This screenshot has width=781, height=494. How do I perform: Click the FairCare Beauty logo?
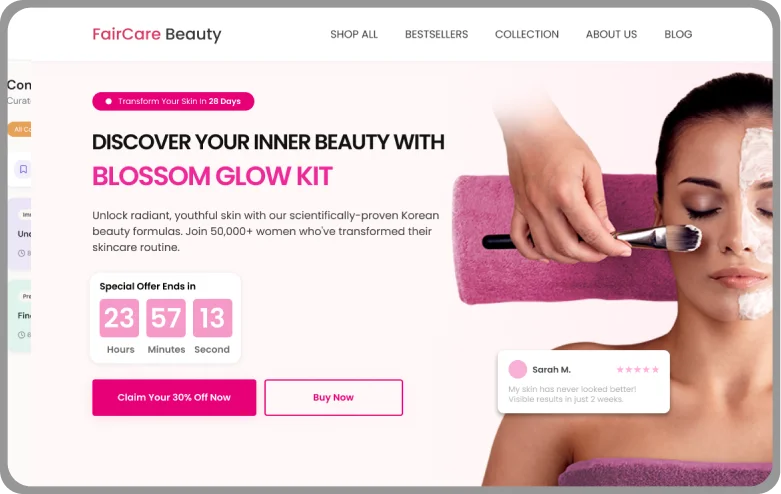(x=157, y=34)
